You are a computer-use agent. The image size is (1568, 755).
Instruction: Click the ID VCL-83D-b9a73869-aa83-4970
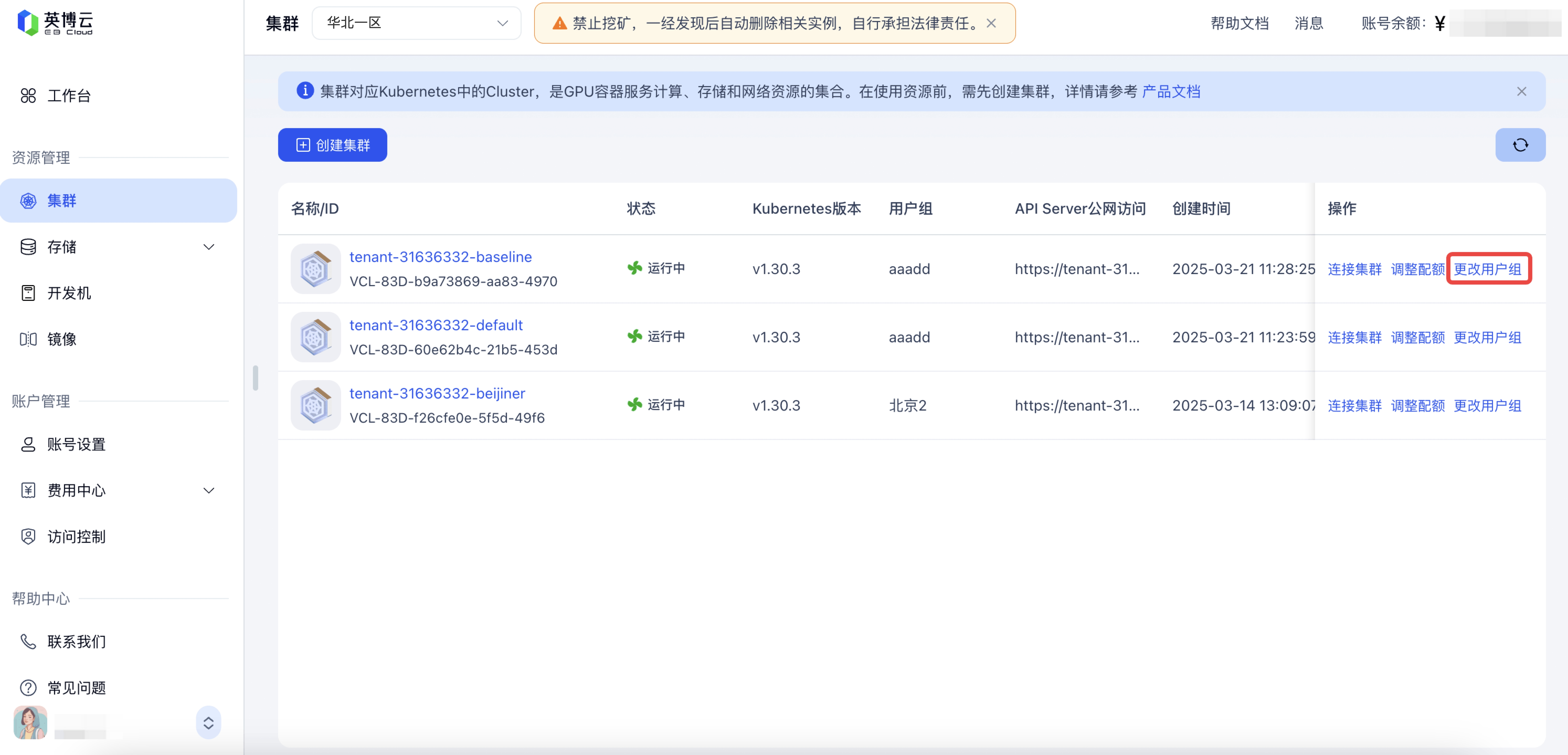click(x=453, y=281)
